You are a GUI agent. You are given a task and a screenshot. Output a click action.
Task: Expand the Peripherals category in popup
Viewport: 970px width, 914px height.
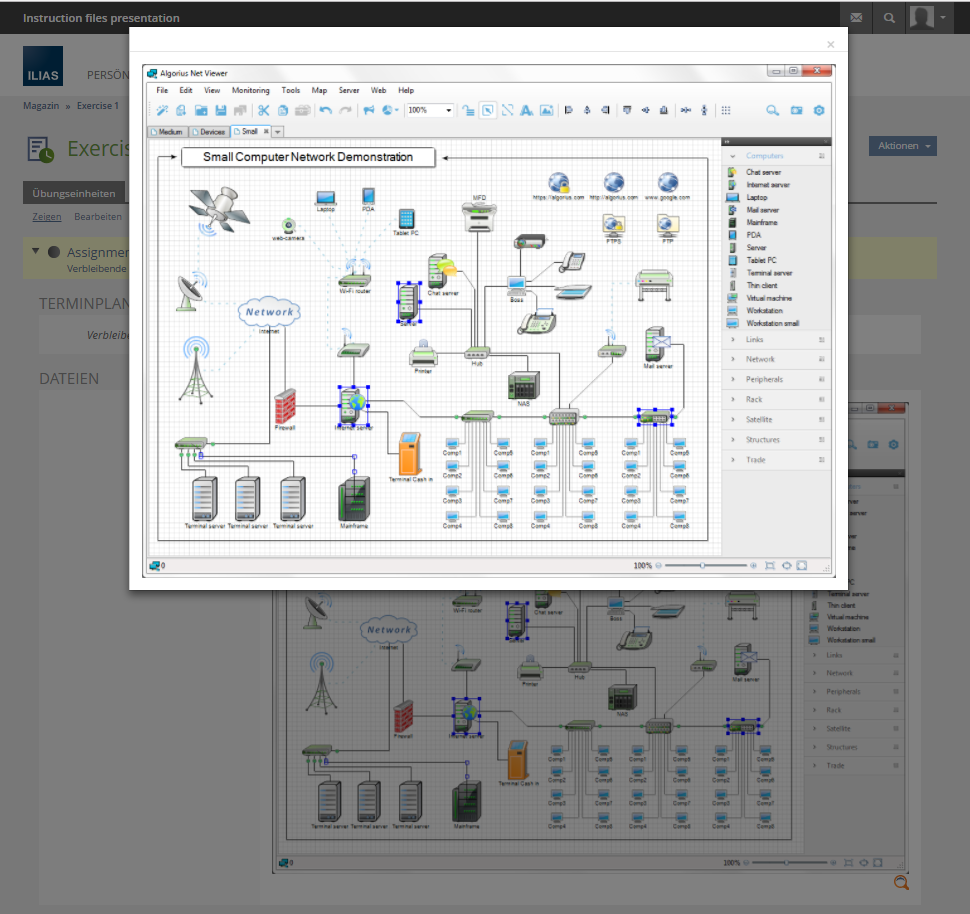coord(776,379)
